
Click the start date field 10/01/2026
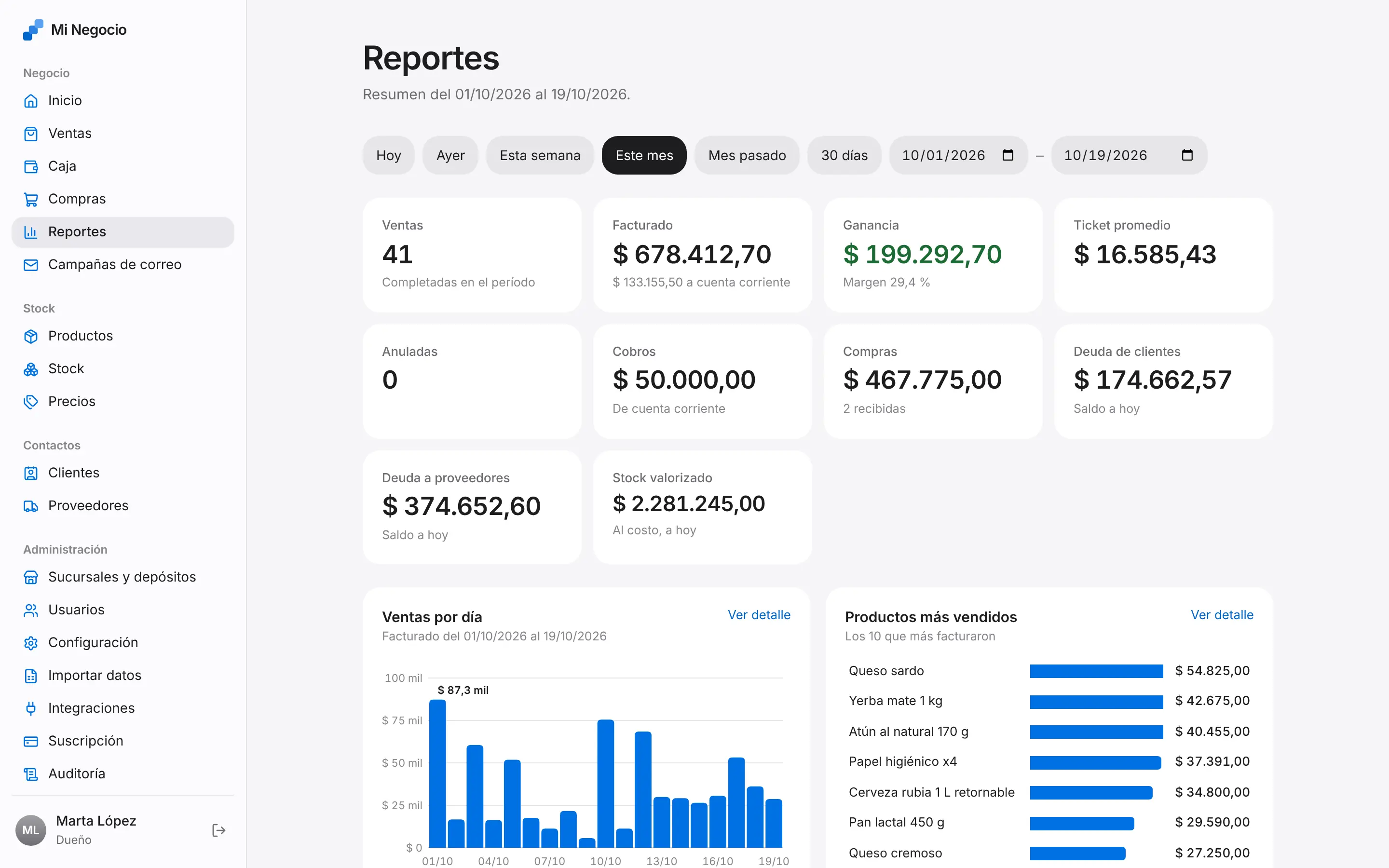[958, 155]
